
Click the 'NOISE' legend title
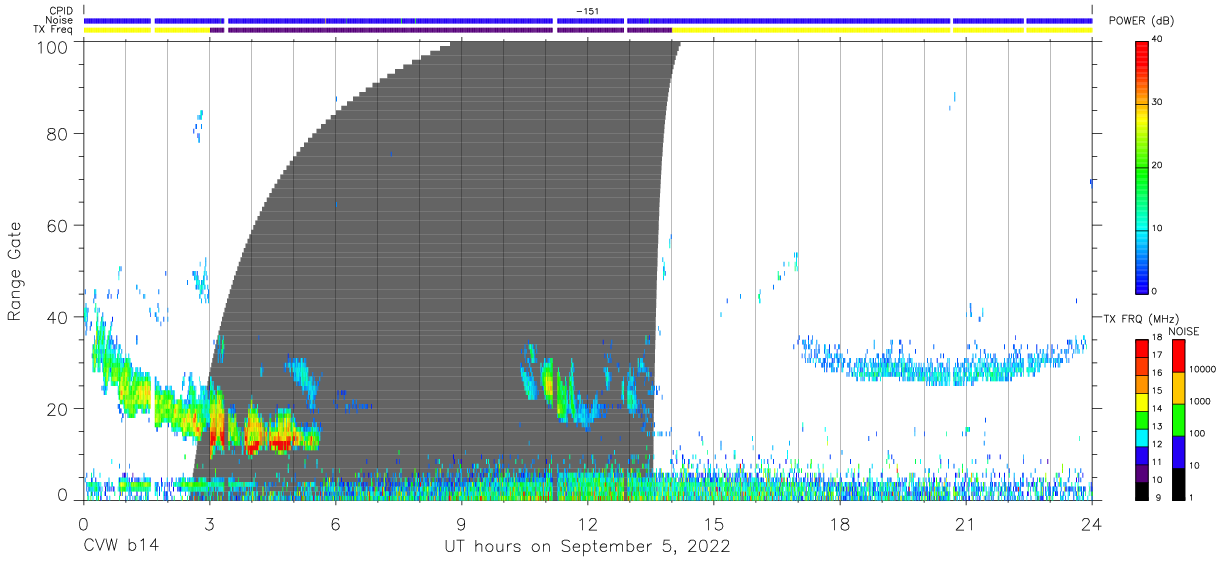tap(1184, 331)
